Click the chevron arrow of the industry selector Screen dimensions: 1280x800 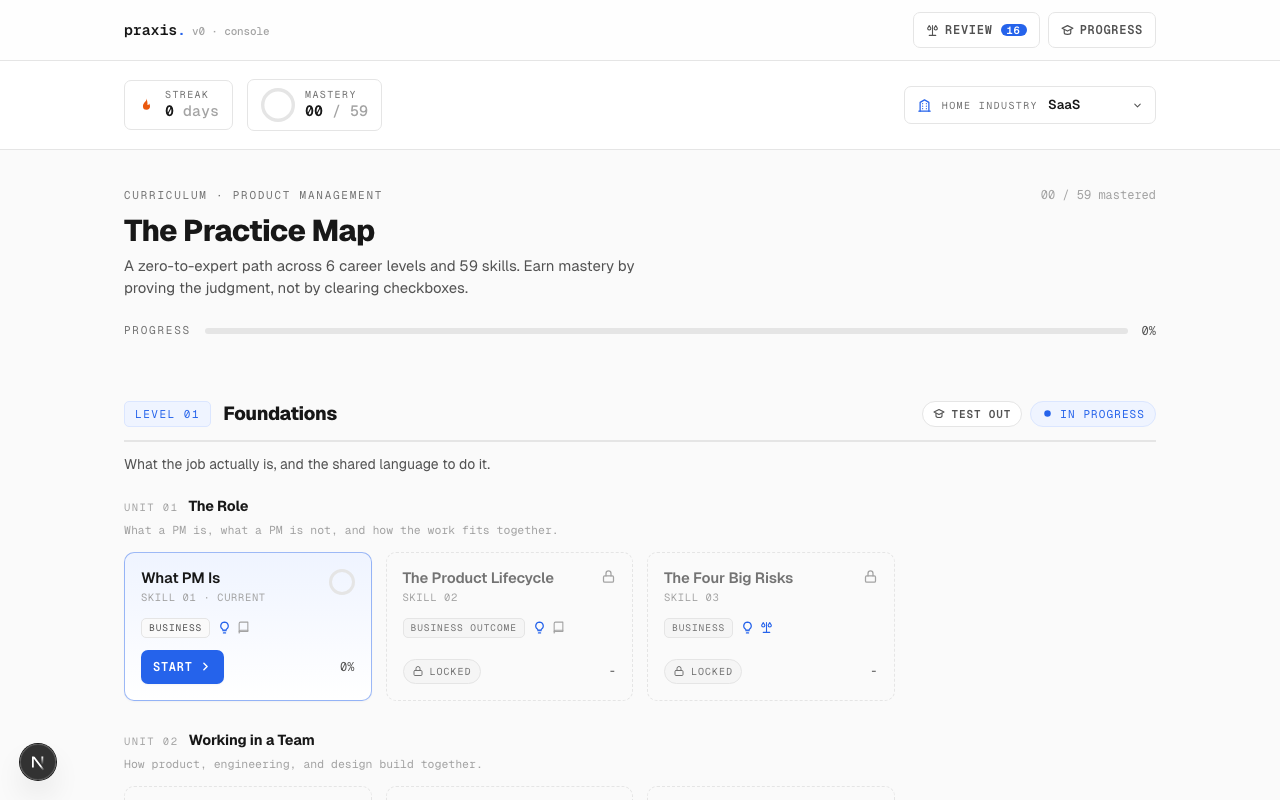[1137, 105]
